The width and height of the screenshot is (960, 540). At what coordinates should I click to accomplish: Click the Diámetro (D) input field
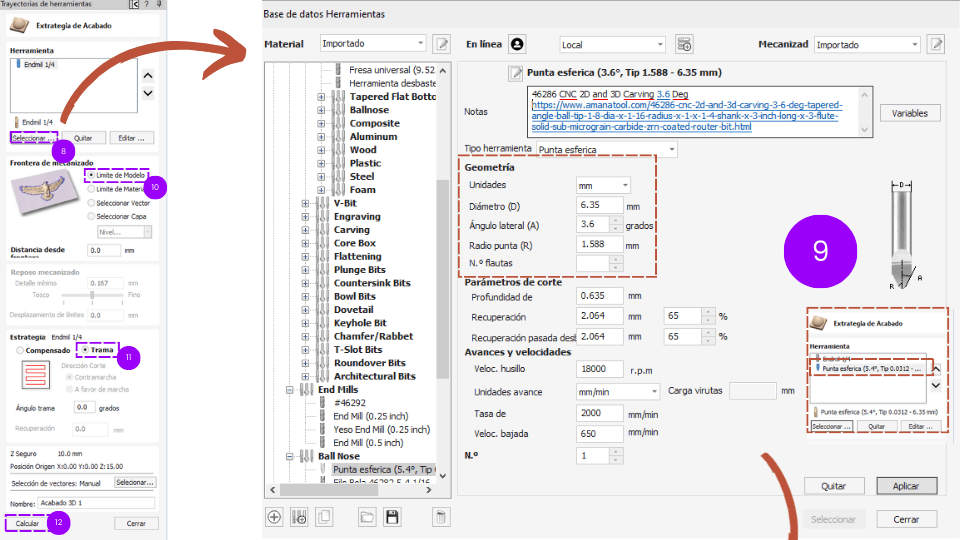point(599,205)
